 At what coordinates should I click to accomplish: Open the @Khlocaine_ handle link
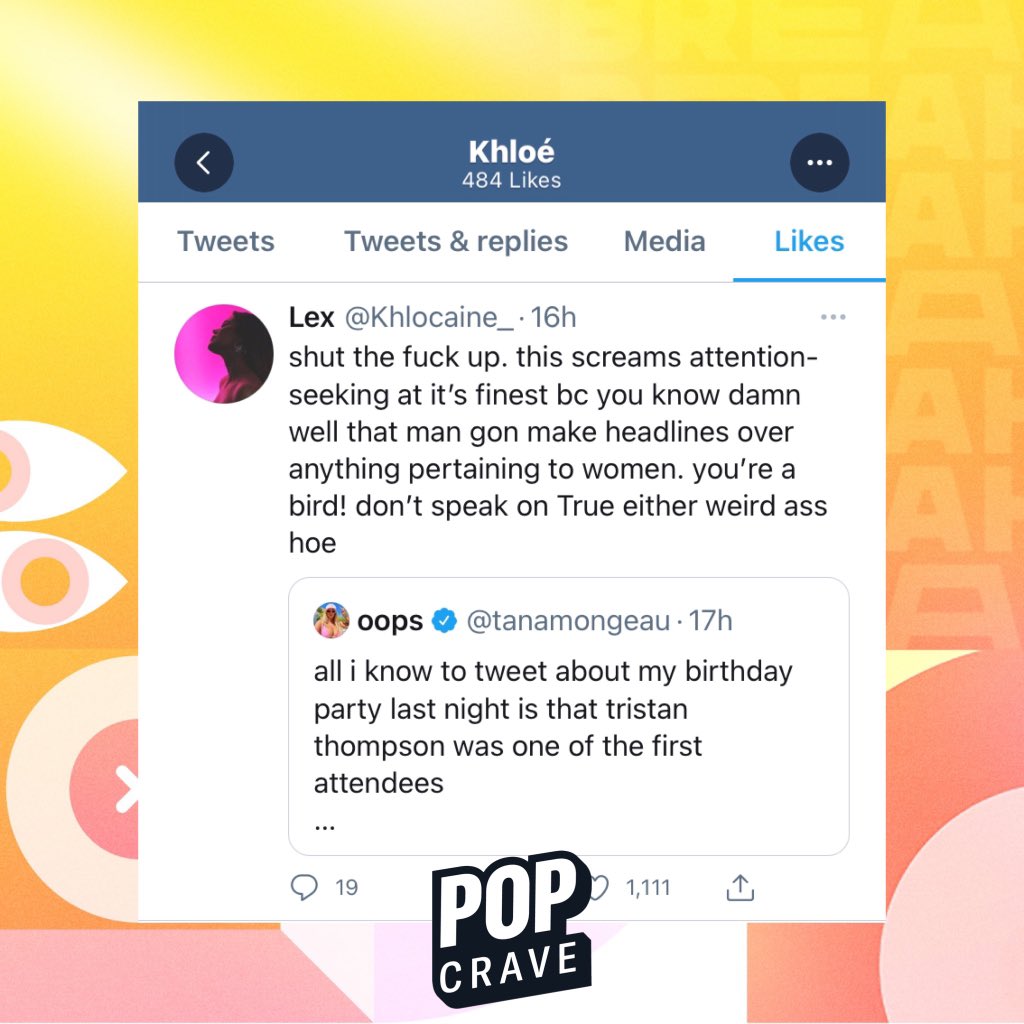click(x=429, y=317)
